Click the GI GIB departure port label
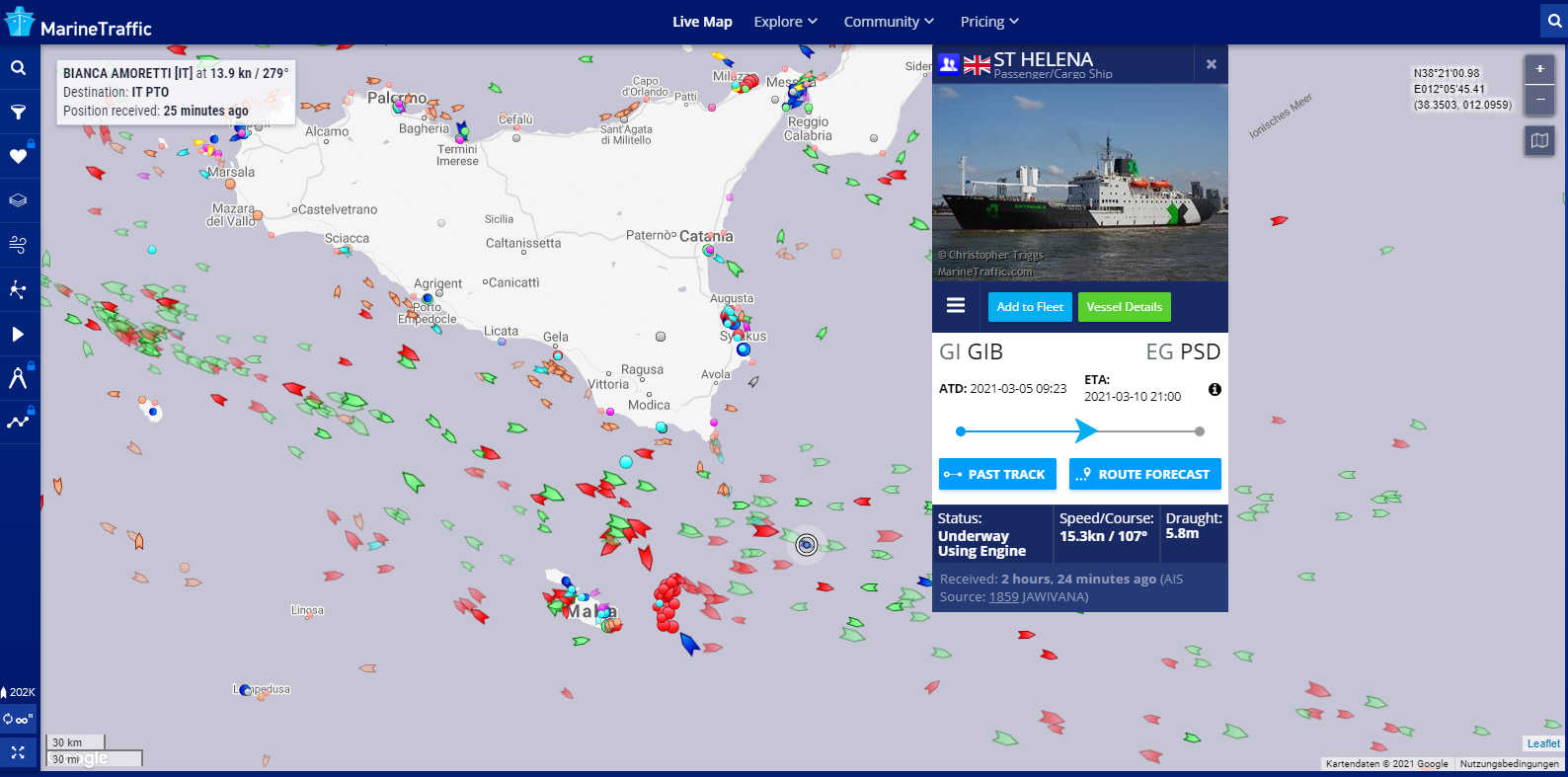Viewport: 1568px width, 777px height. coord(971,351)
